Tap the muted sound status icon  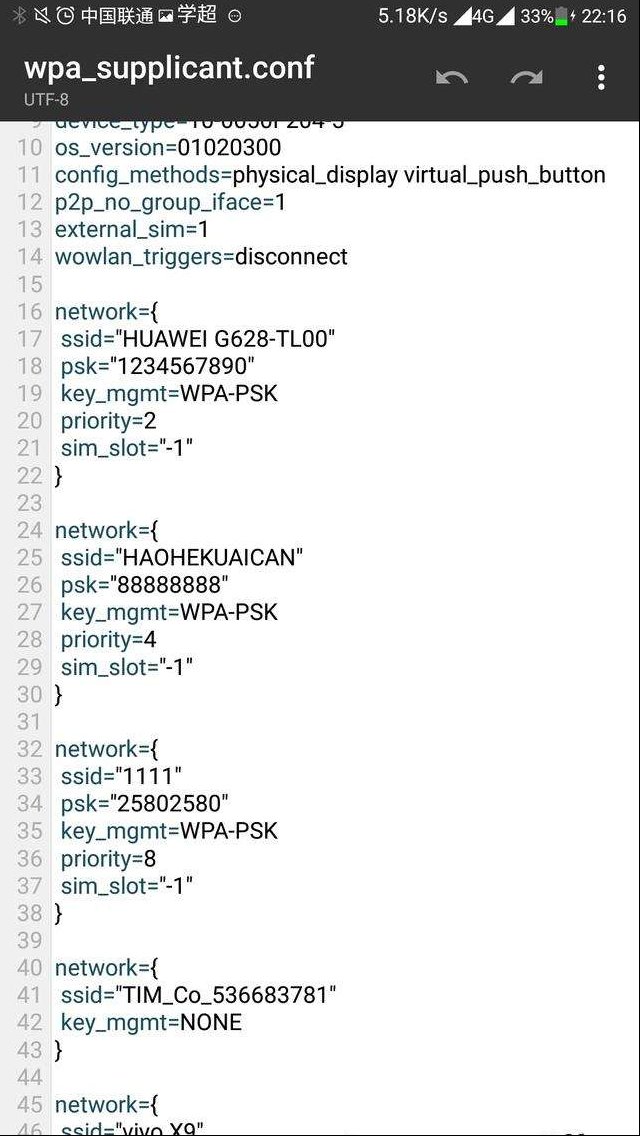point(42,15)
